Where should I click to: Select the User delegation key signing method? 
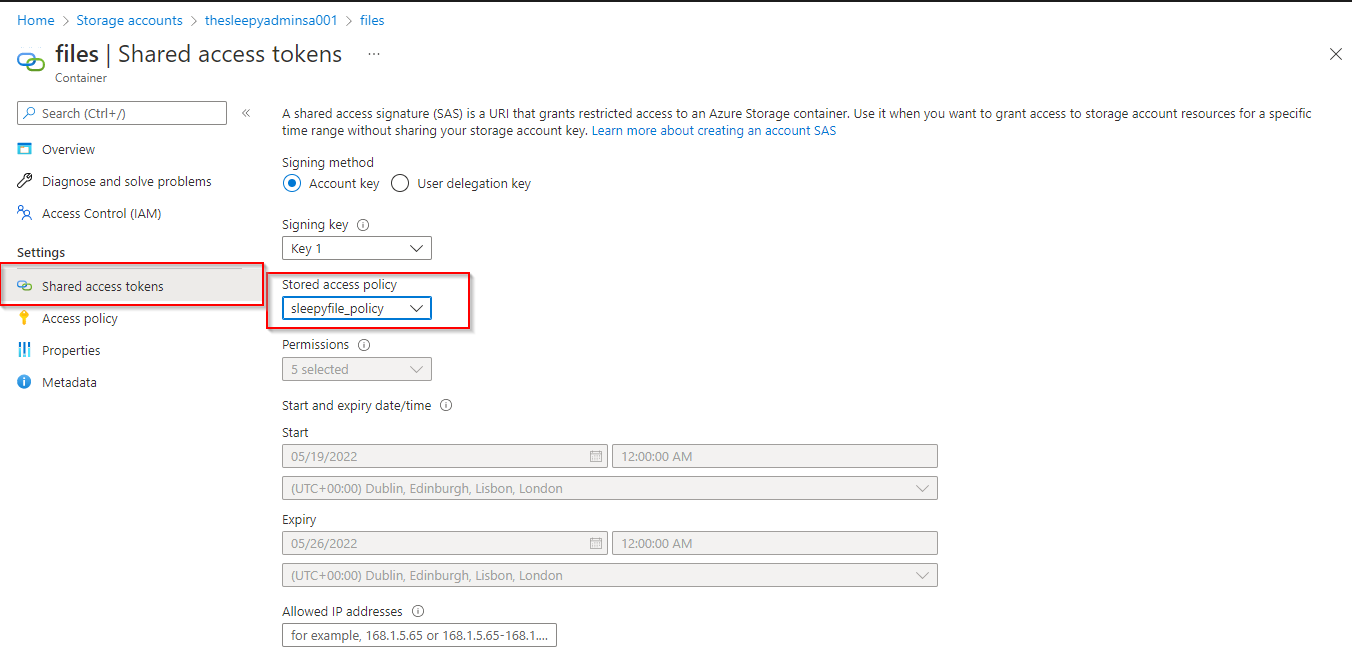[x=399, y=183]
